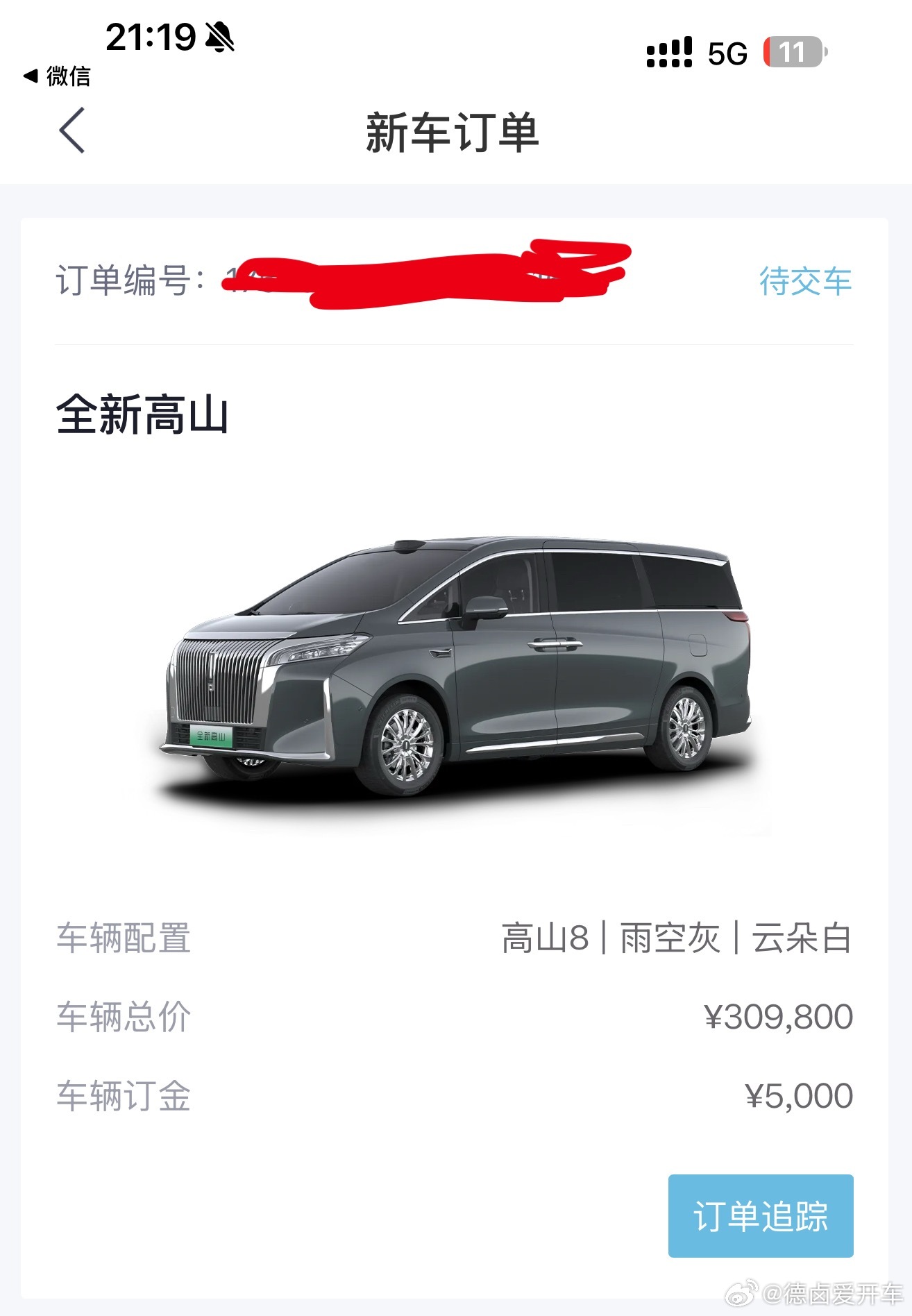Tap the 车辆总价 row label

pos(124,1017)
